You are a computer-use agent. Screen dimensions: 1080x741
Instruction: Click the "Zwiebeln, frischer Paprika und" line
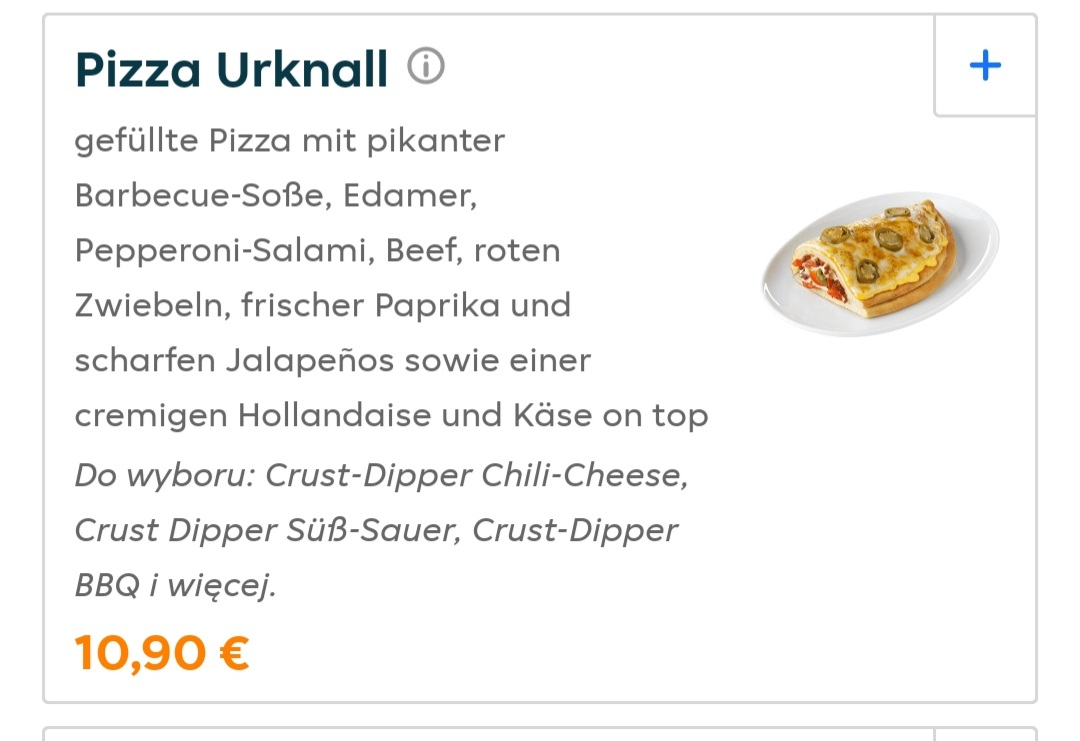[322, 304]
